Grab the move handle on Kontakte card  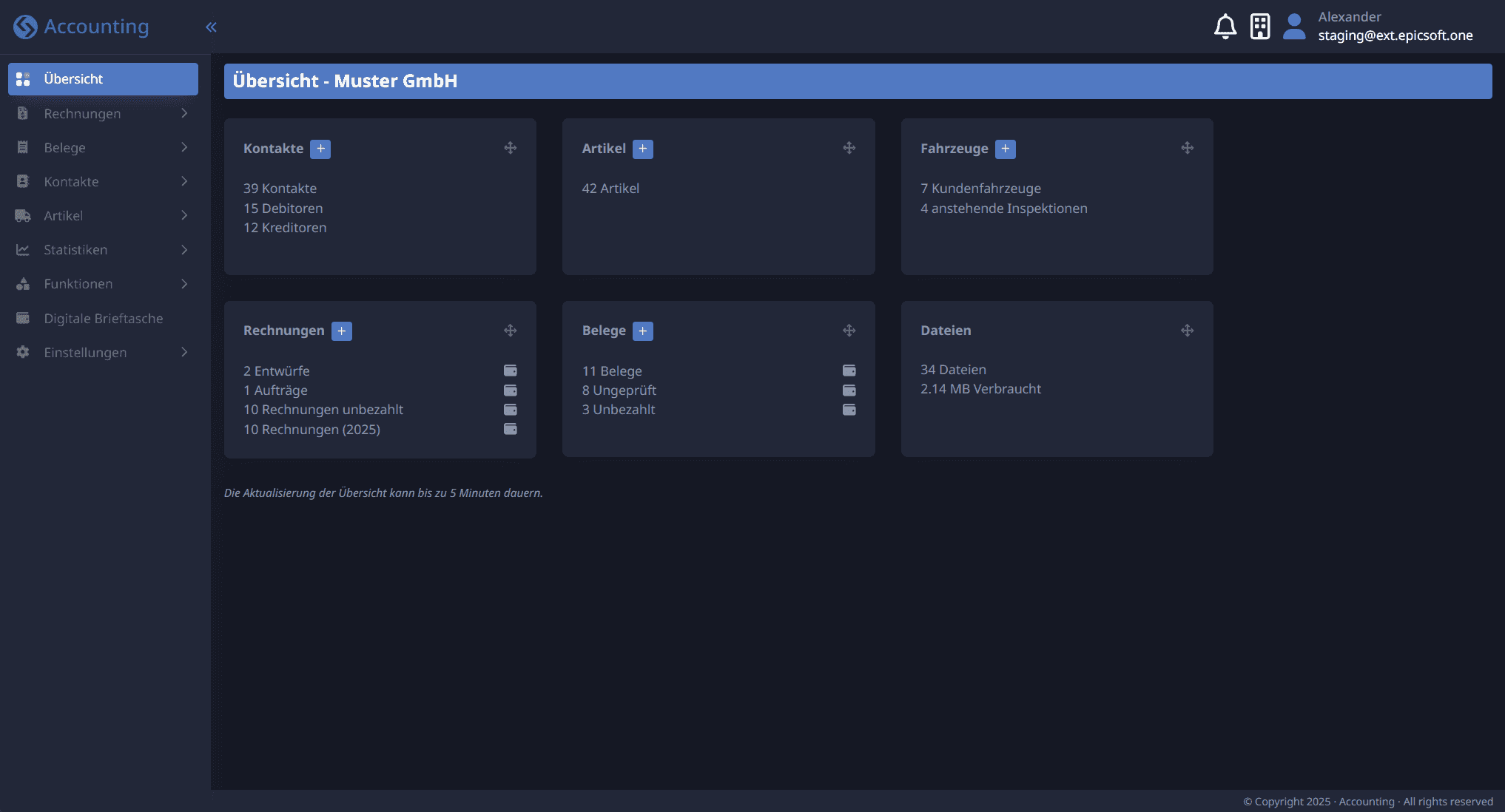(x=511, y=148)
